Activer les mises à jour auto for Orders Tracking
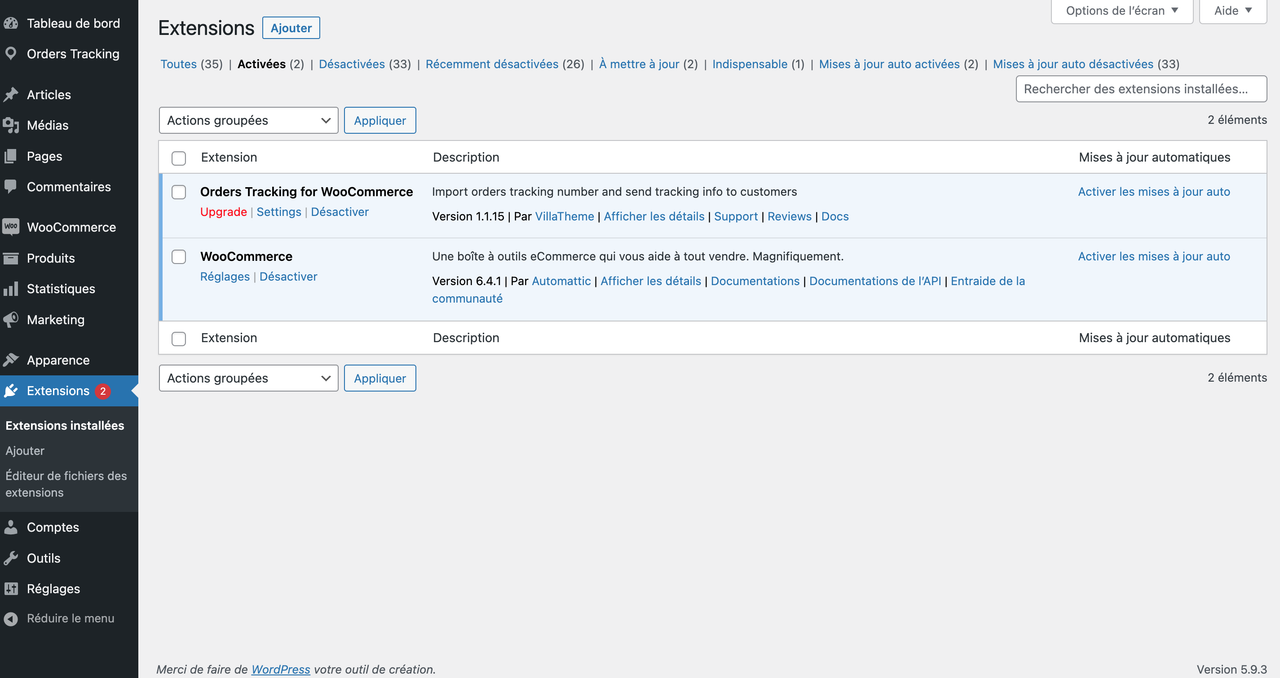Image resolution: width=1280 pixels, height=678 pixels. pos(1154,192)
